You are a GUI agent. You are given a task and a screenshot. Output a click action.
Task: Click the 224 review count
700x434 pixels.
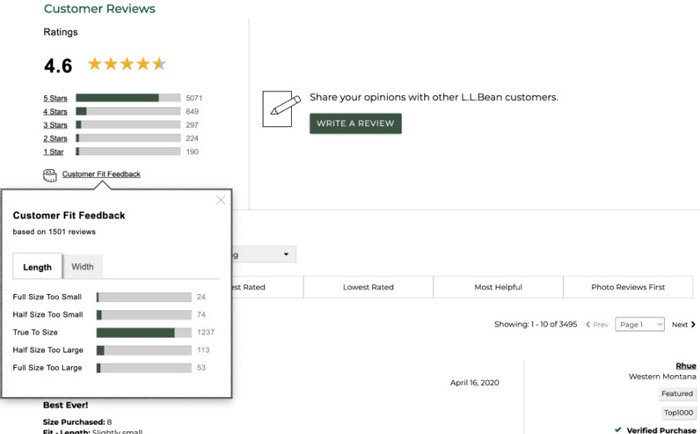click(x=192, y=138)
